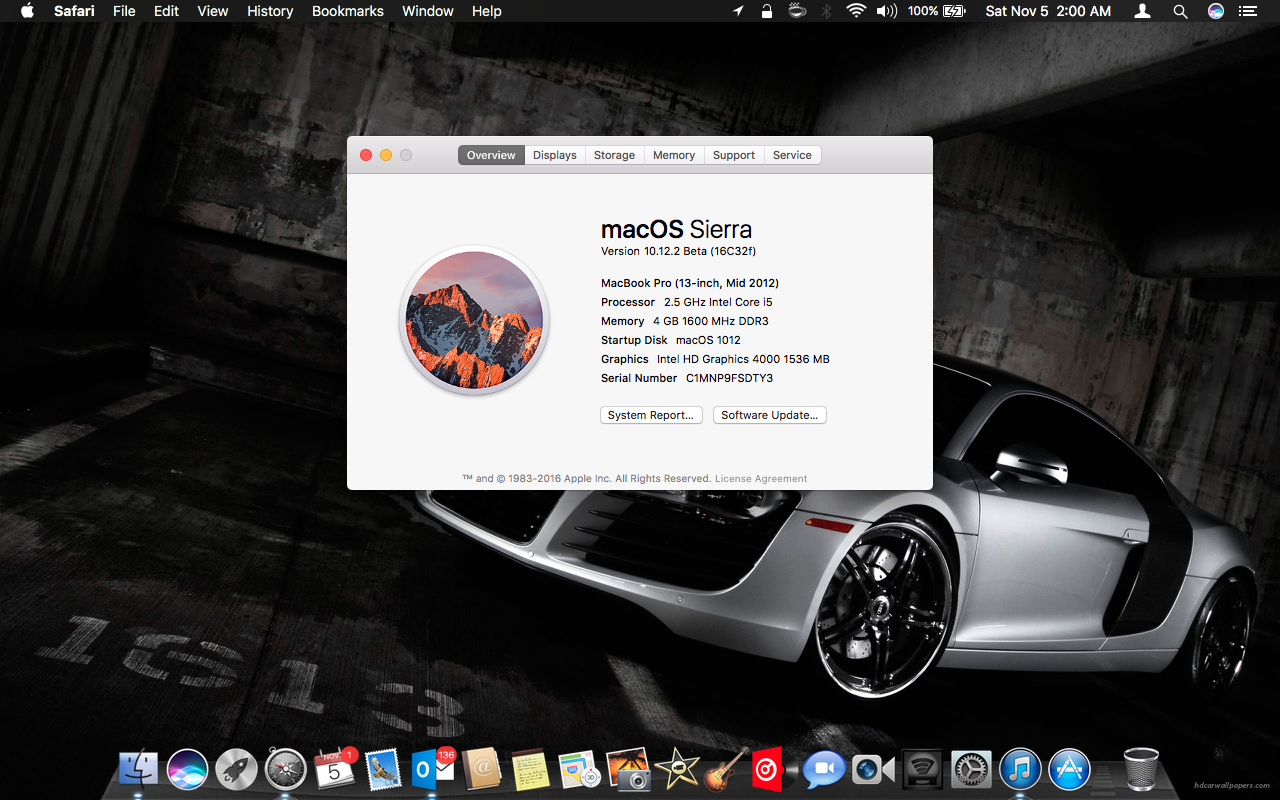
Task: Open the yellow Notes icon in Dock
Action: (x=529, y=769)
